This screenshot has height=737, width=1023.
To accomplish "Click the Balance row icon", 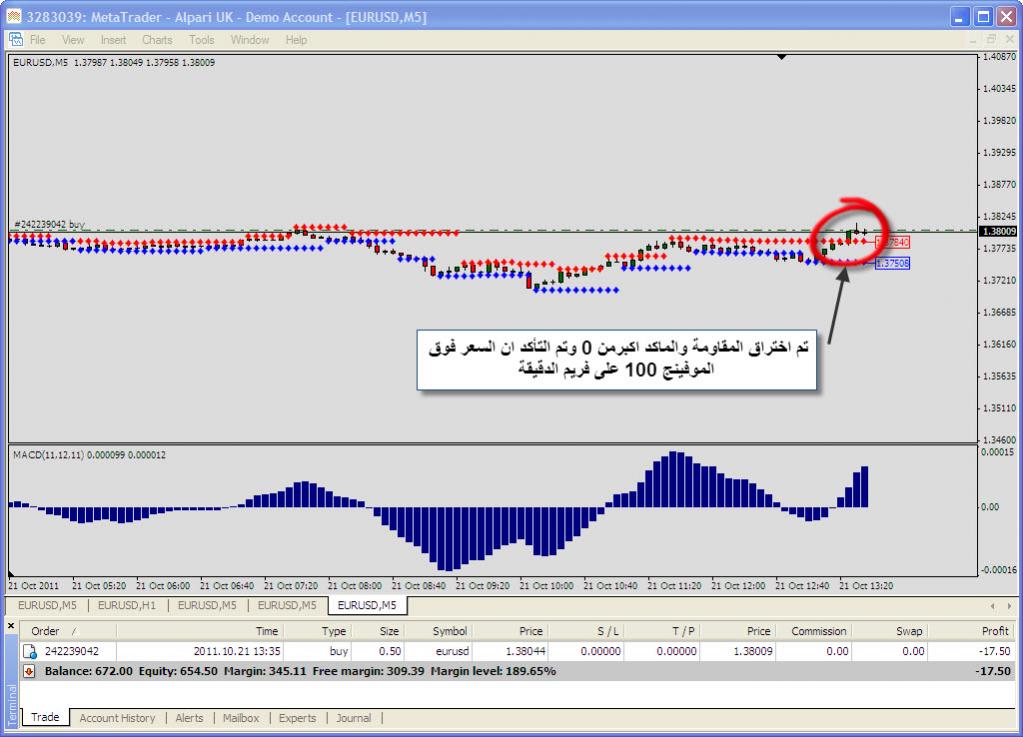I will tap(29, 671).
